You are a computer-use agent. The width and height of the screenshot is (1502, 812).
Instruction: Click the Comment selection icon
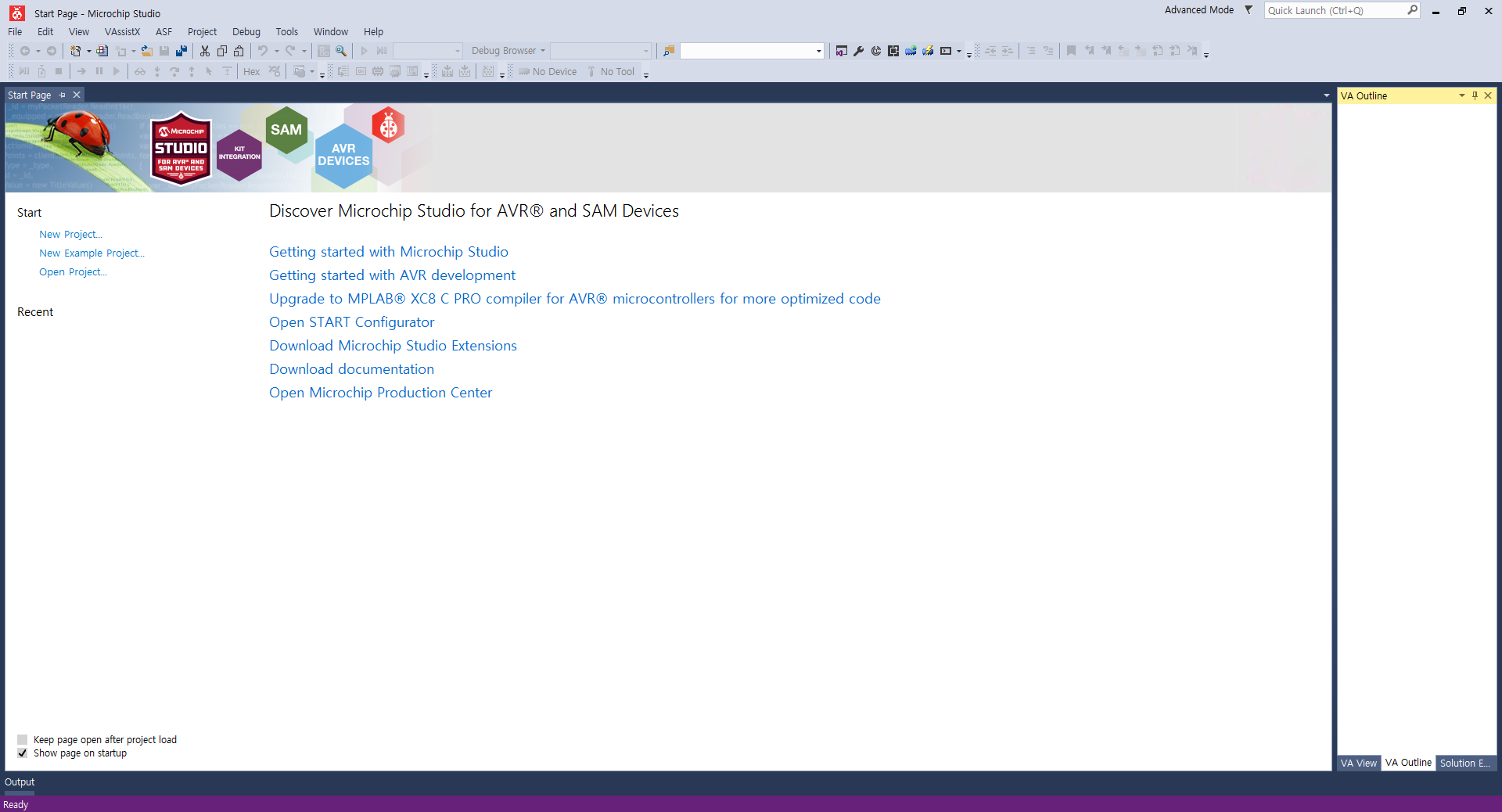point(1031,51)
